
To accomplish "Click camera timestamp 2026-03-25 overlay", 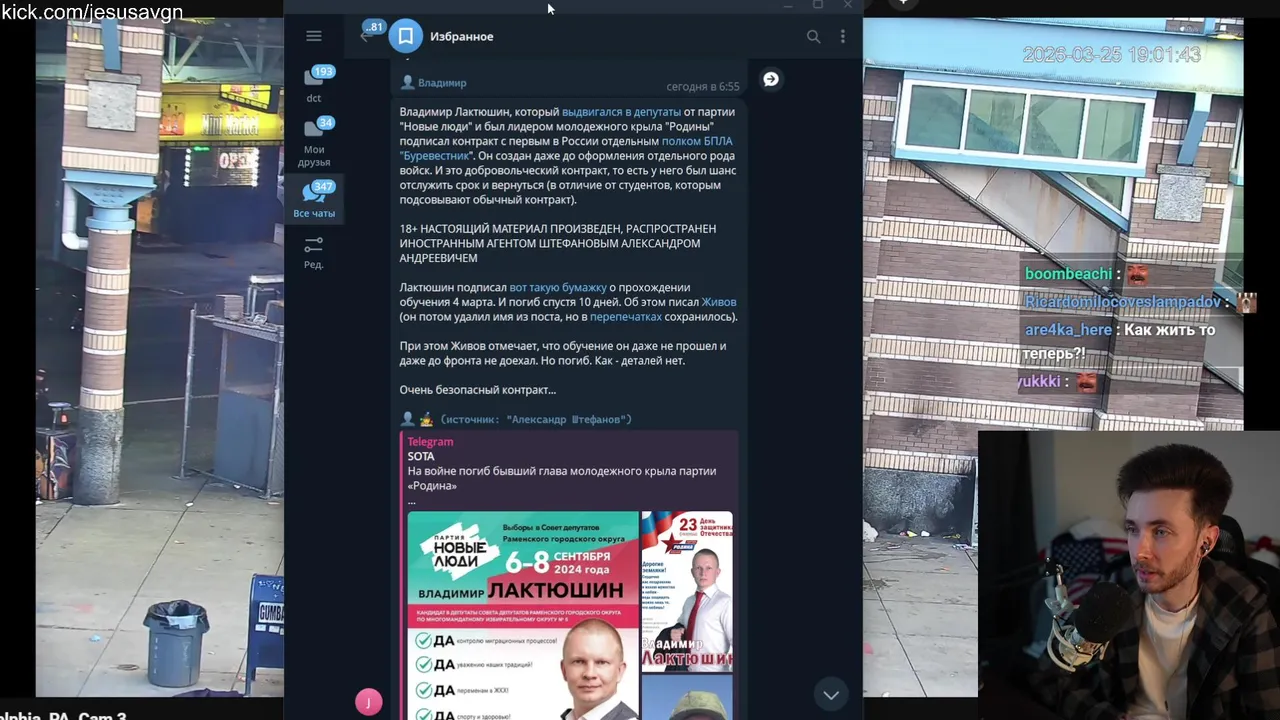I will click(1111, 54).
